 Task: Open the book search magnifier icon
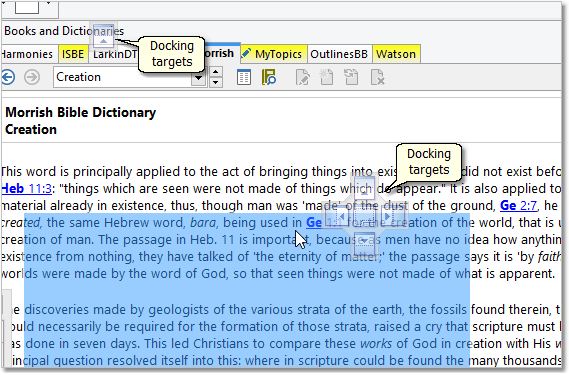269,77
